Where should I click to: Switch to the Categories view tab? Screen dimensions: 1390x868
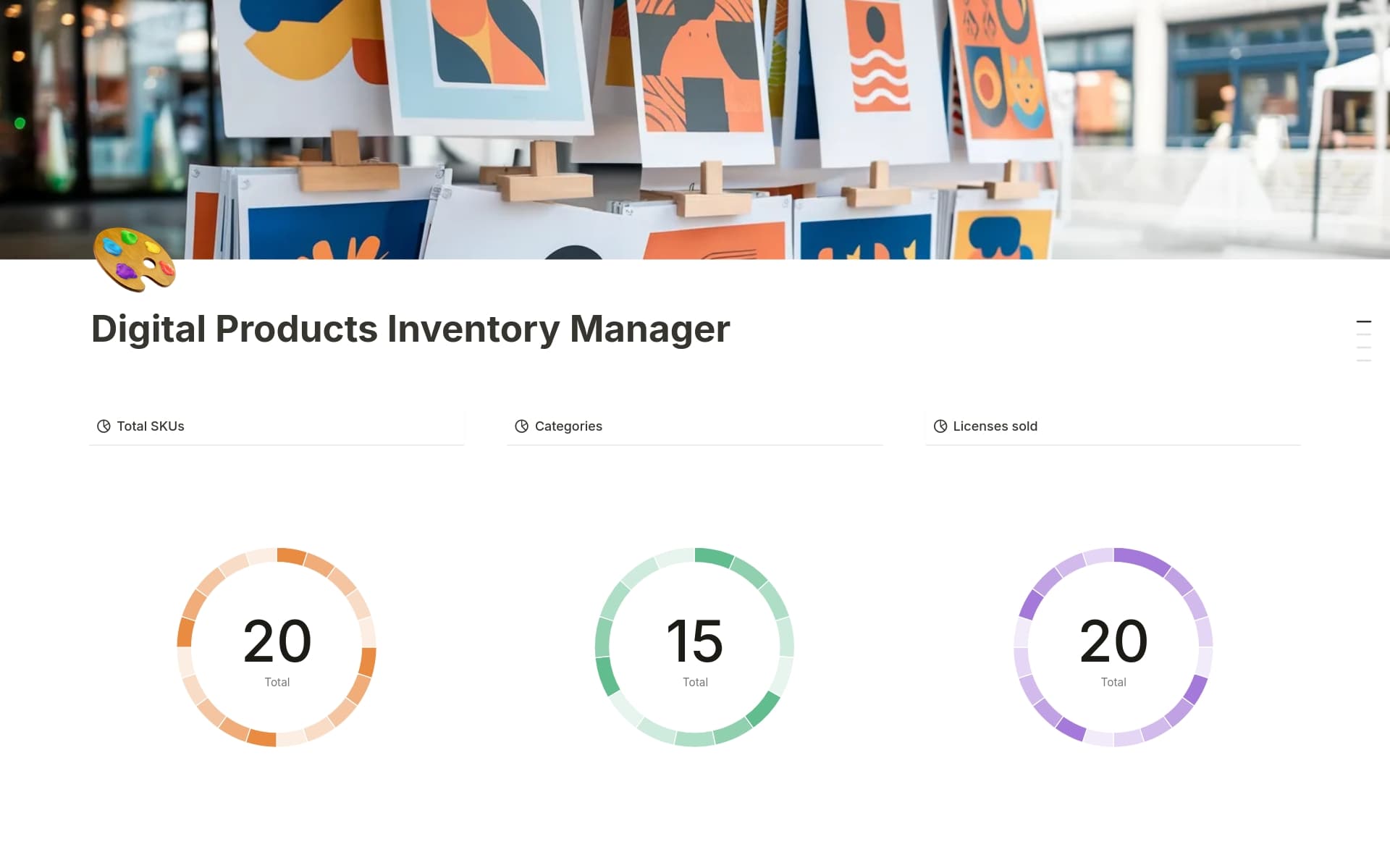point(568,426)
